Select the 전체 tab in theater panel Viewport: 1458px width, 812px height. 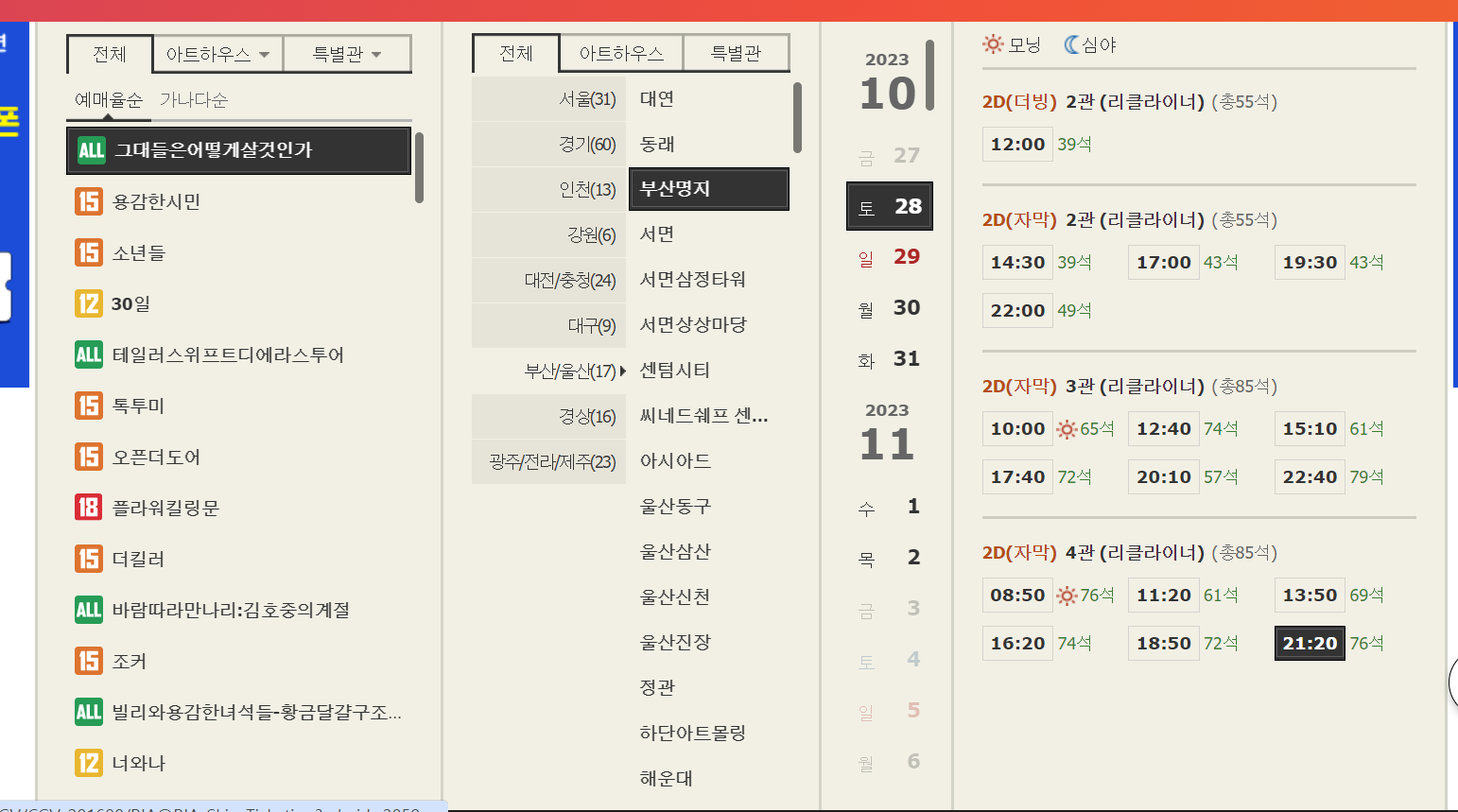pyautogui.click(x=516, y=53)
